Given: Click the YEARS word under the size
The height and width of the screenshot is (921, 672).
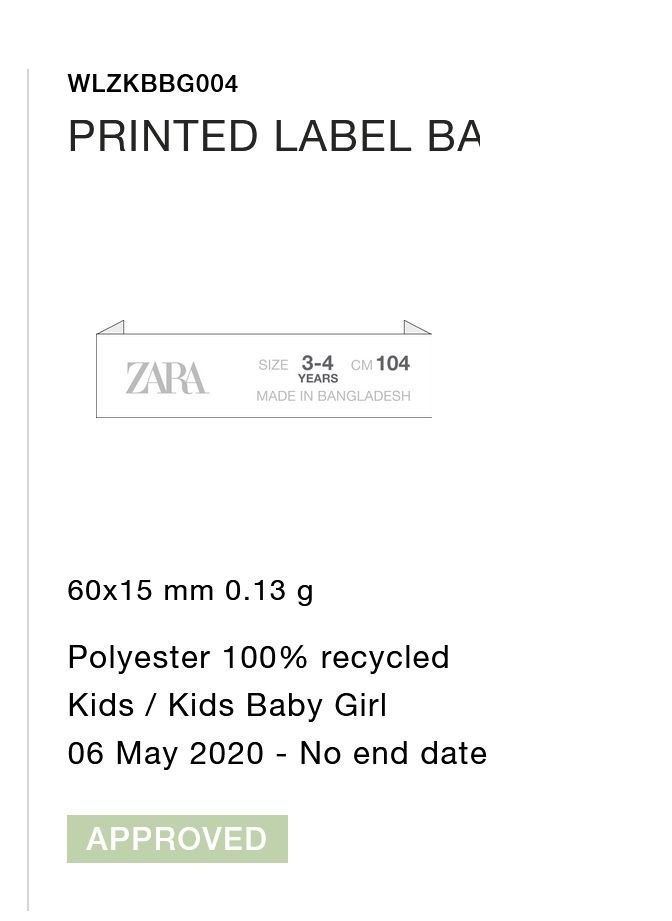Looking at the screenshot, I should 318,379.
